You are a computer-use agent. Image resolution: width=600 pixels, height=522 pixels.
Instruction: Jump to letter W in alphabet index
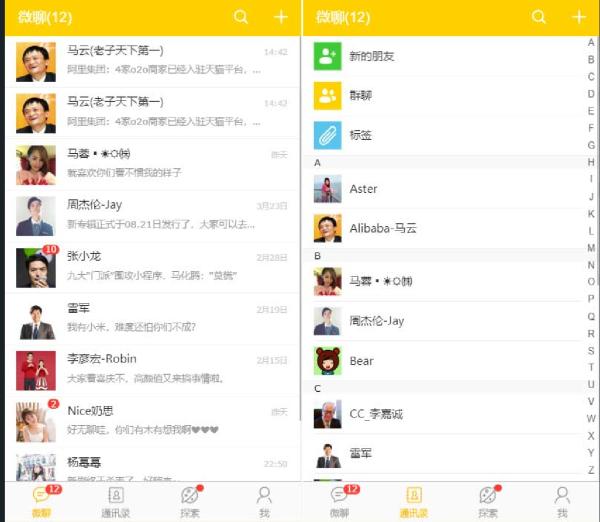point(591,418)
